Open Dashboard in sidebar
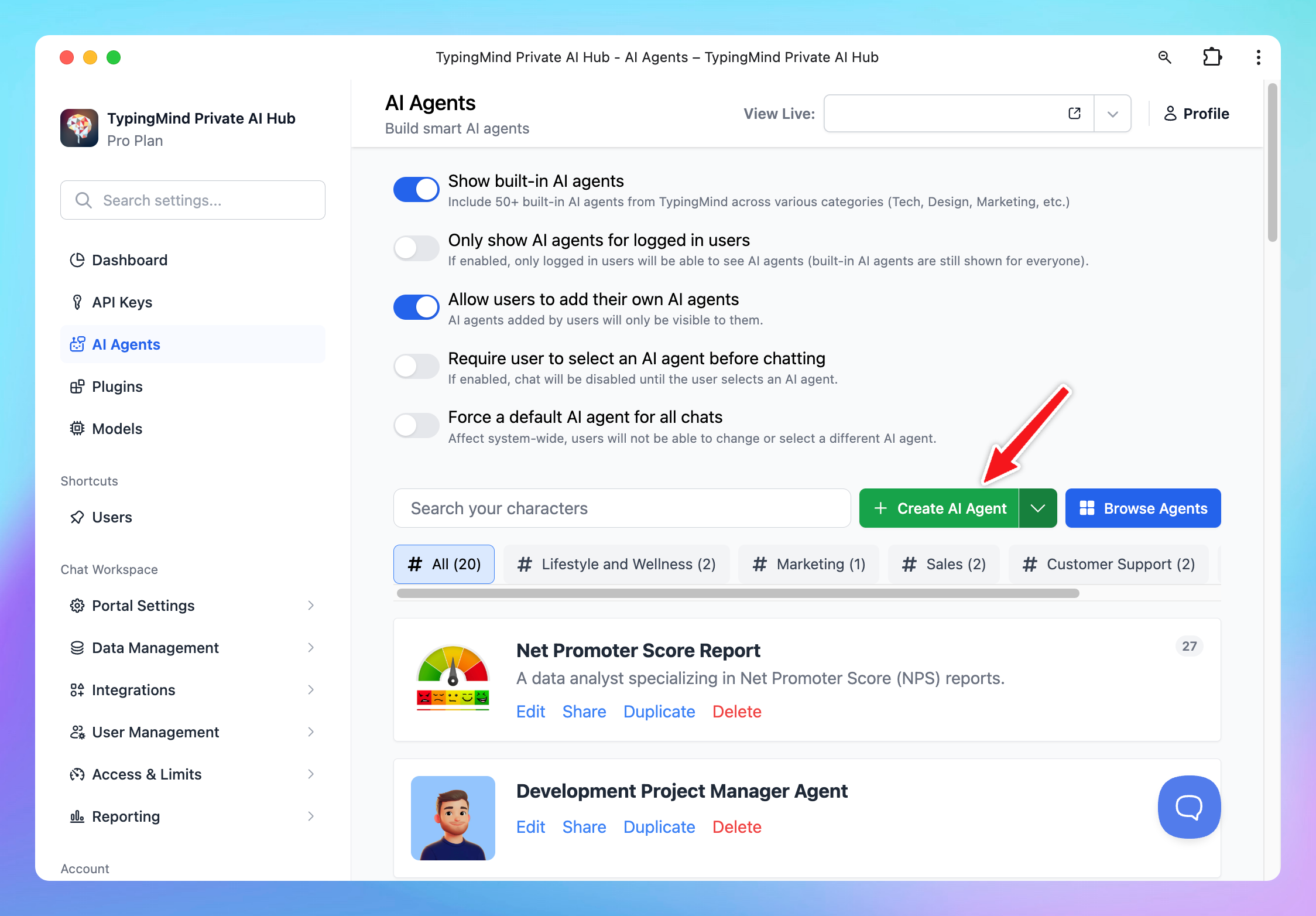 pos(193,260)
